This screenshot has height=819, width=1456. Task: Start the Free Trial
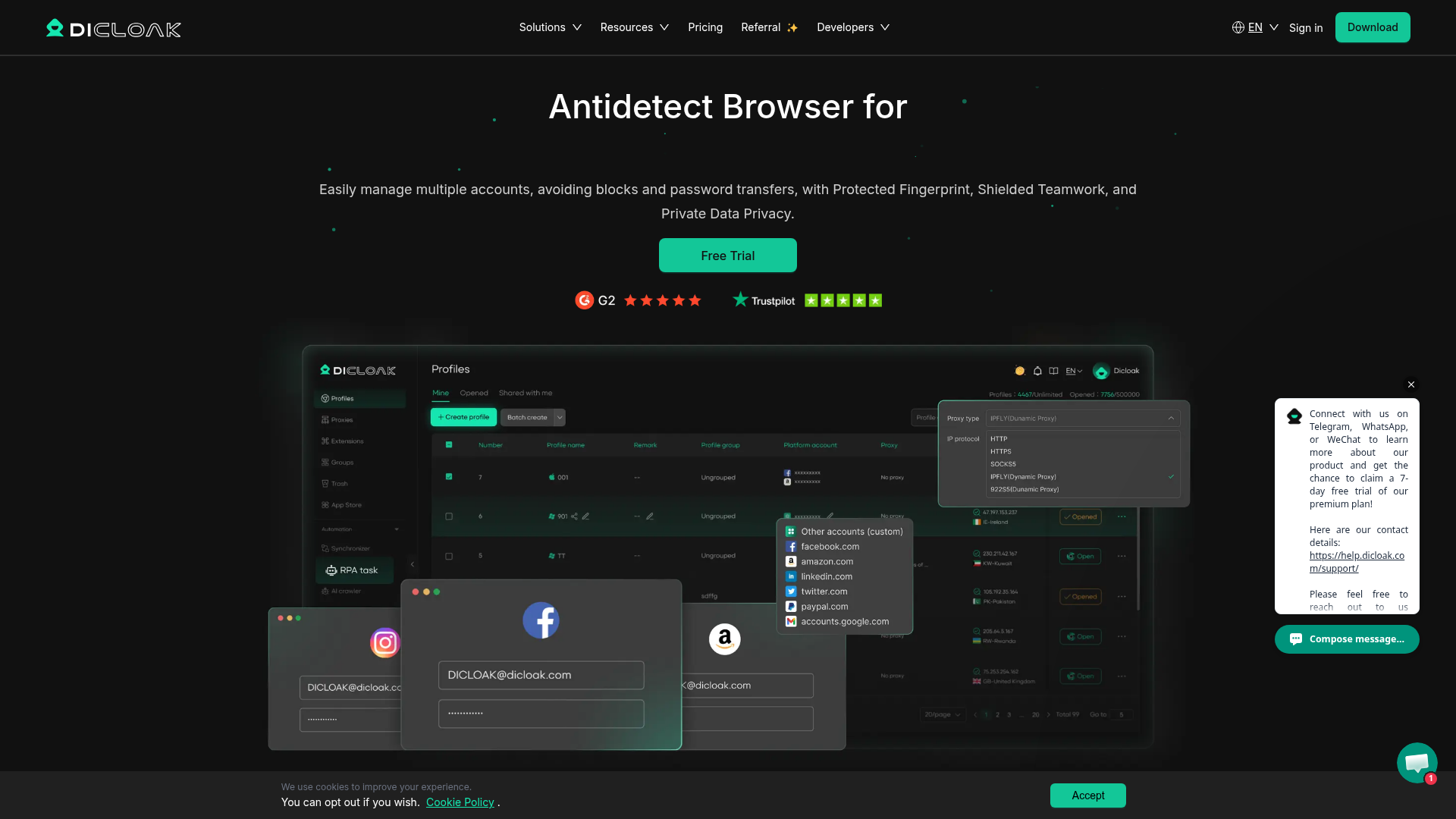click(728, 256)
